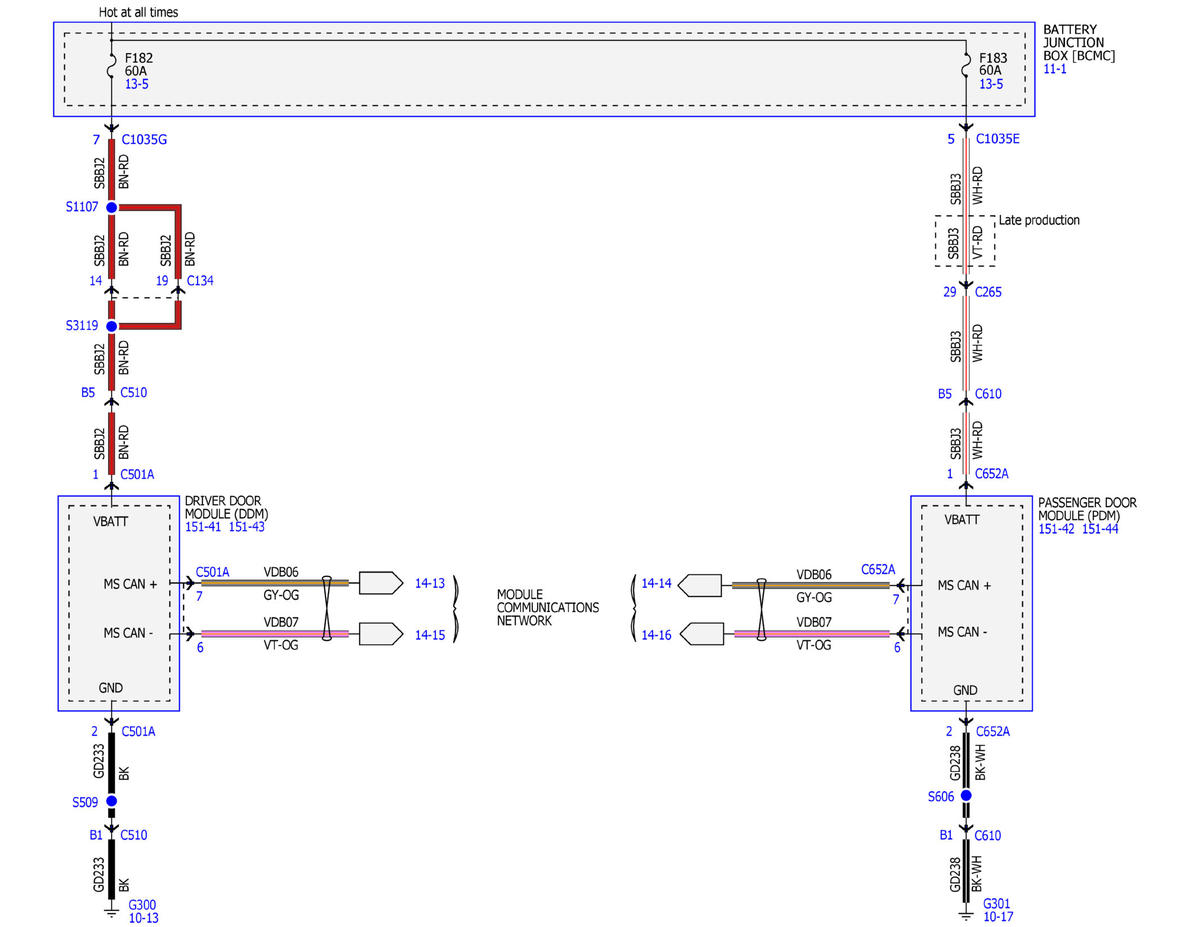This screenshot has width=1200, height=927.
Task: Click the arrow connector pointing to 14-14
Action: coord(699,584)
